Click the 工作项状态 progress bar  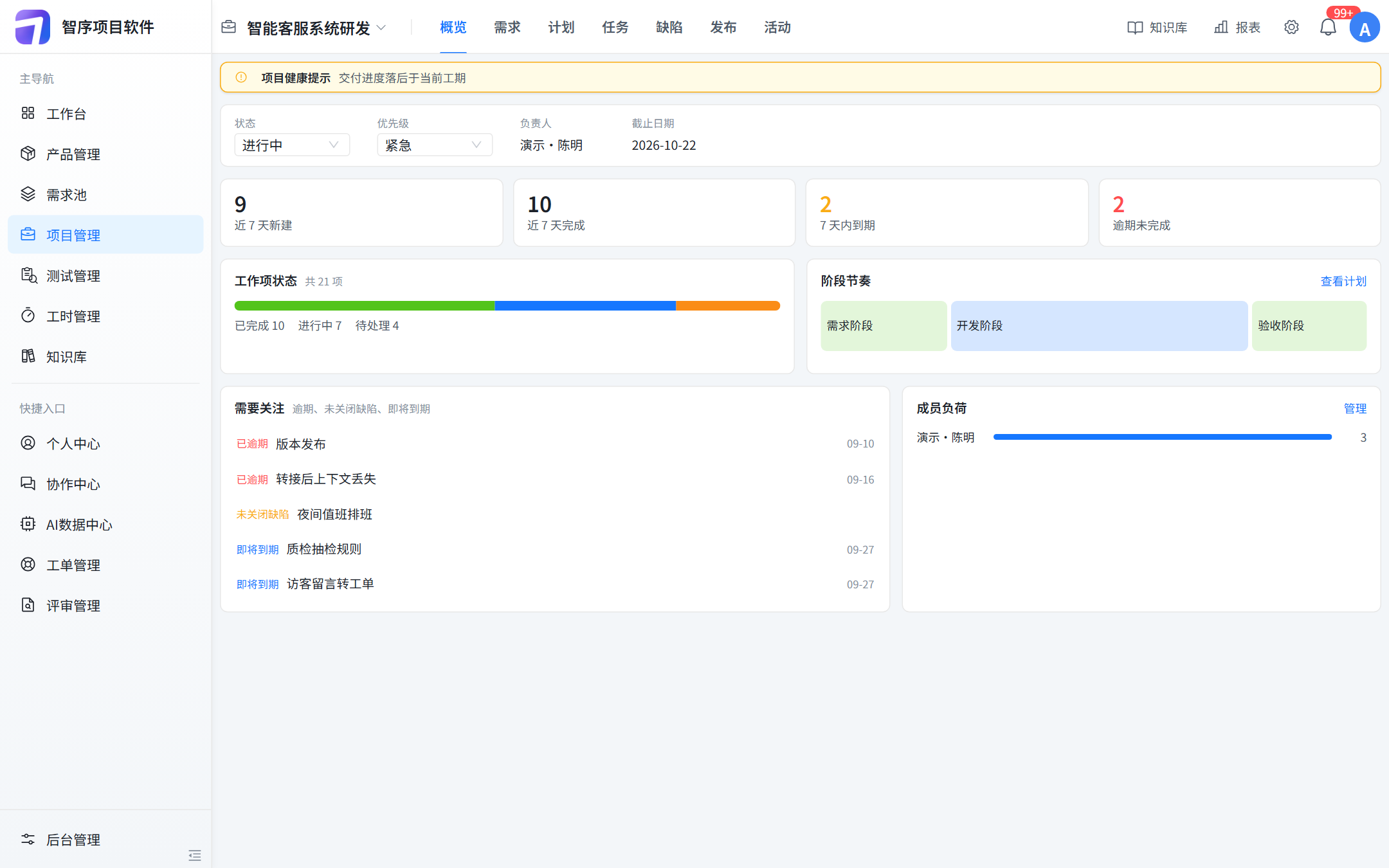coord(507,305)
